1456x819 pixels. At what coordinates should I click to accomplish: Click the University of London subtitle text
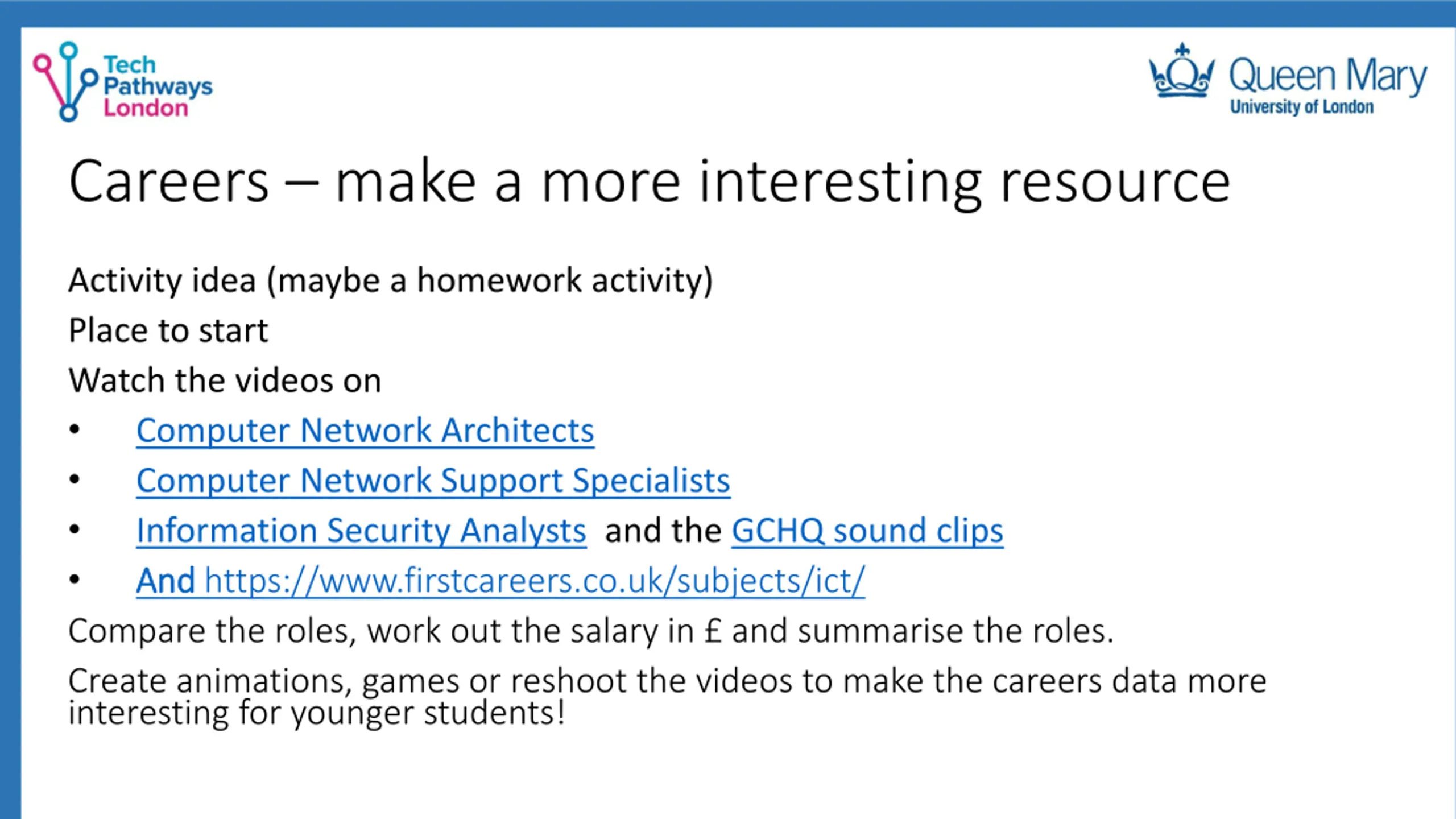coord(1302,106)
